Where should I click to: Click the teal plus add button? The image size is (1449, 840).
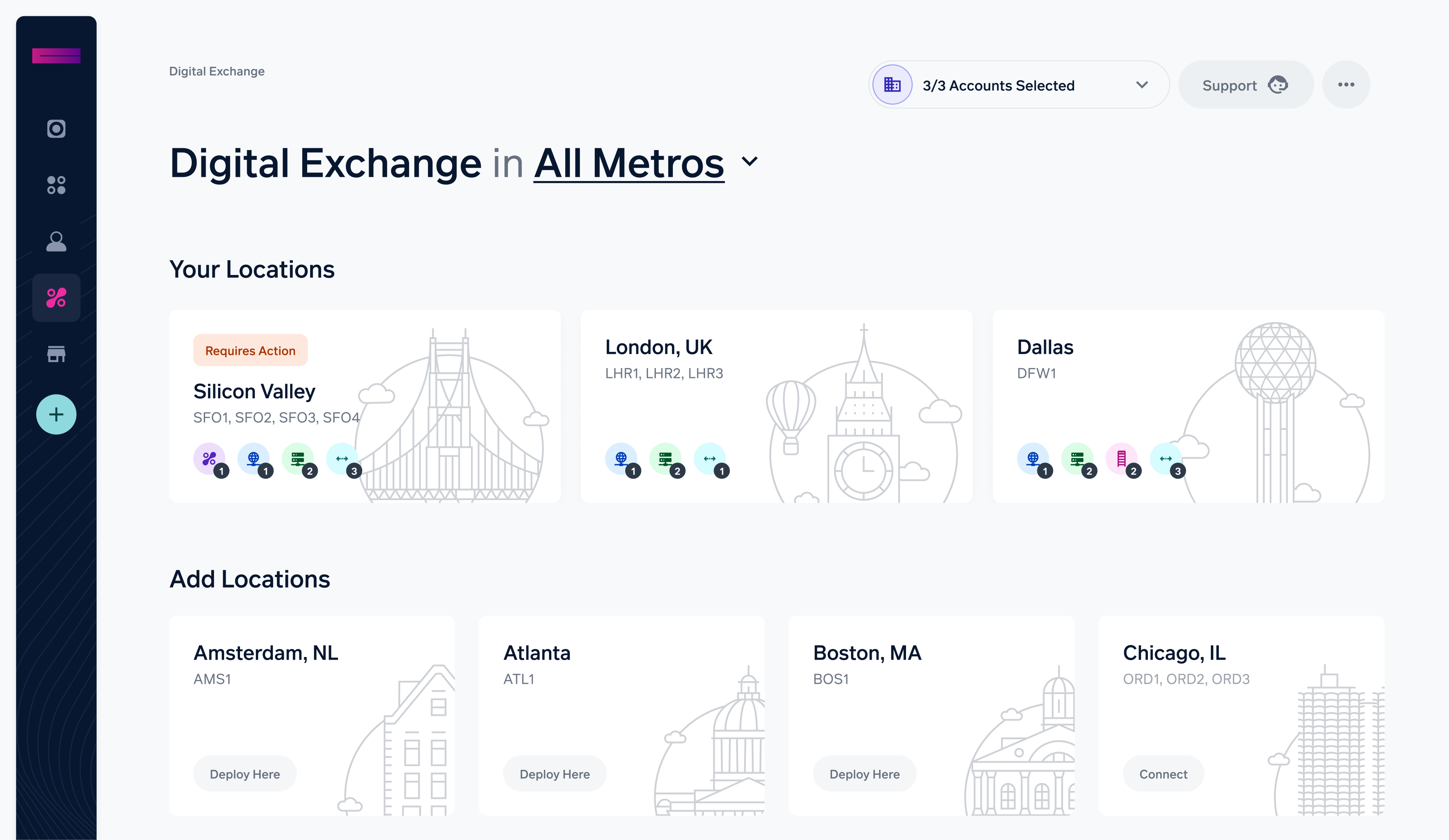pos(56,415)
